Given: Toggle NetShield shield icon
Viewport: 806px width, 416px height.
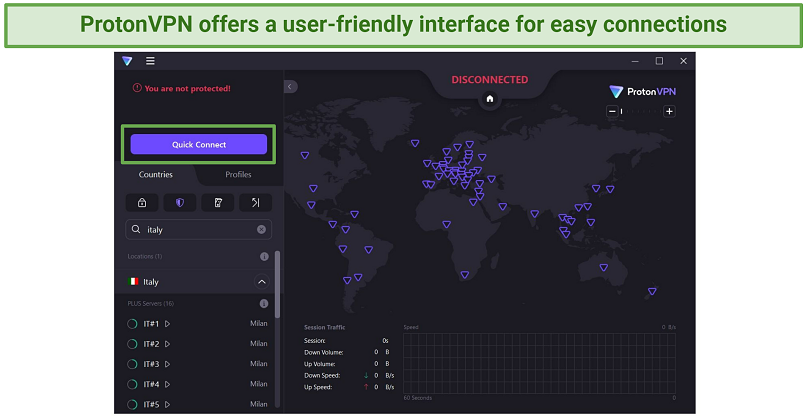Looking at the screenshot, I should click(x=179, y=203).
